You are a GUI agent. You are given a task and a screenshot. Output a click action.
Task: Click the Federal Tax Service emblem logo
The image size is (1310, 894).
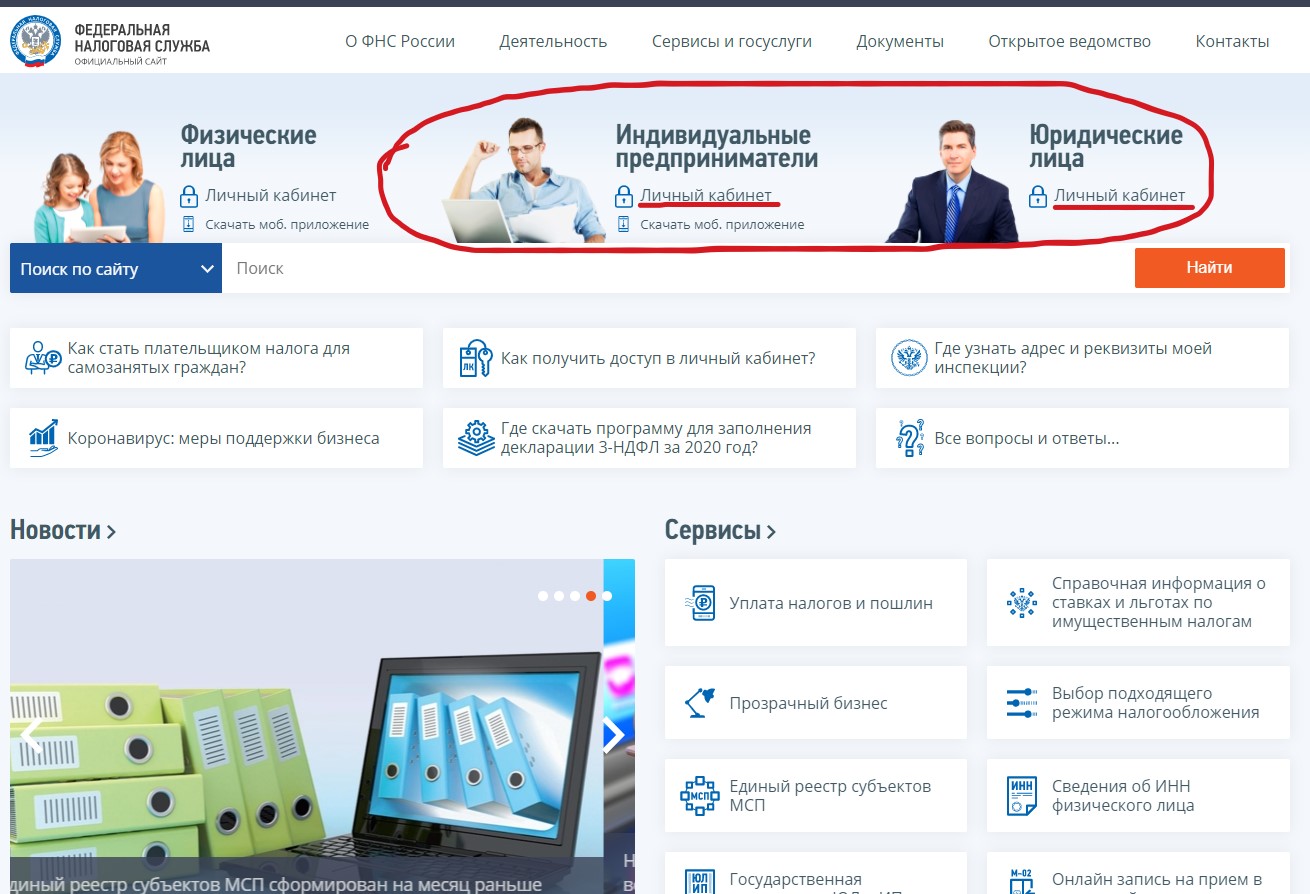36,42
